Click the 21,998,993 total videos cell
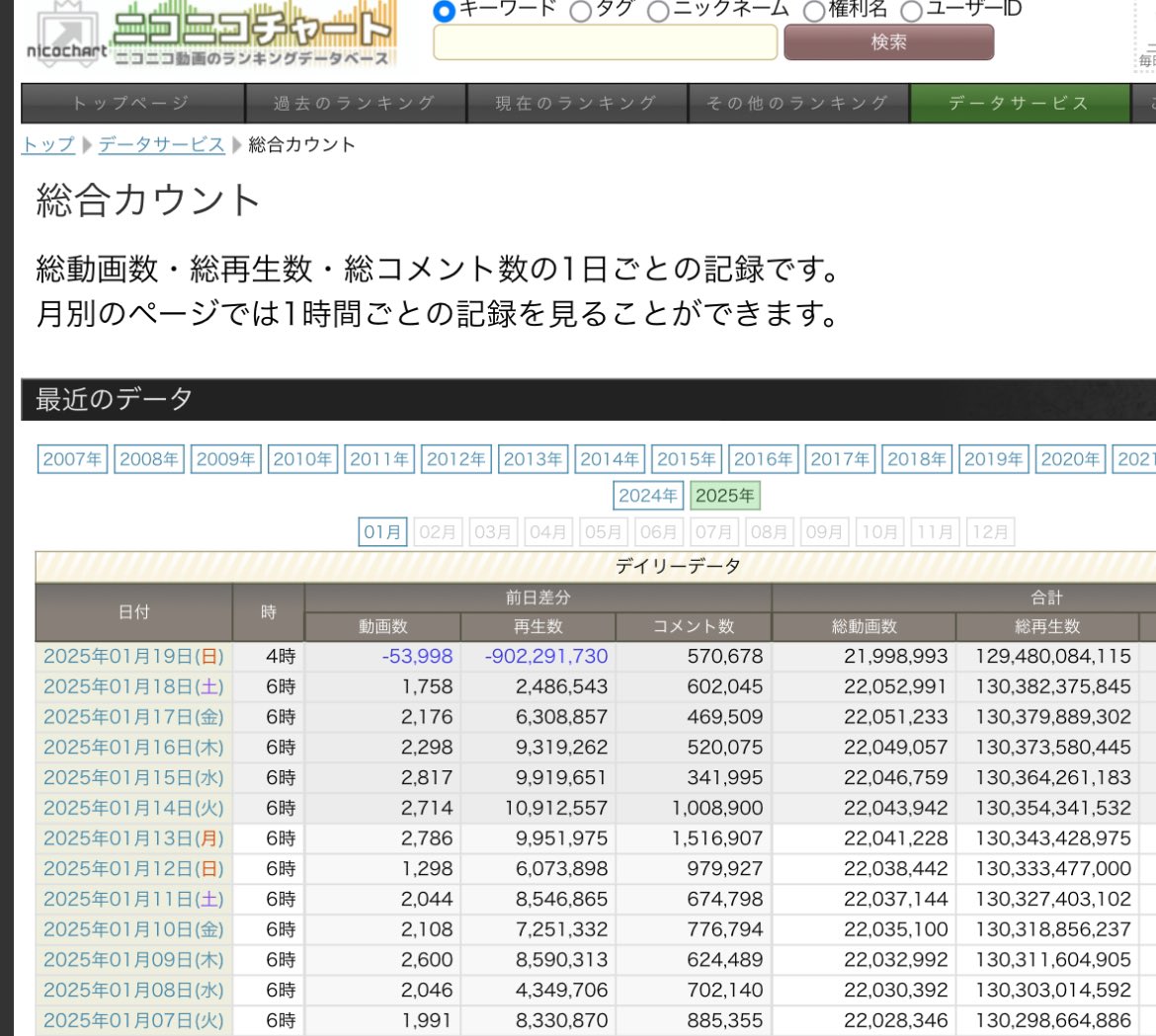Image resolution: width=1156 pixels, height=1036 pixels. [865, 656]
